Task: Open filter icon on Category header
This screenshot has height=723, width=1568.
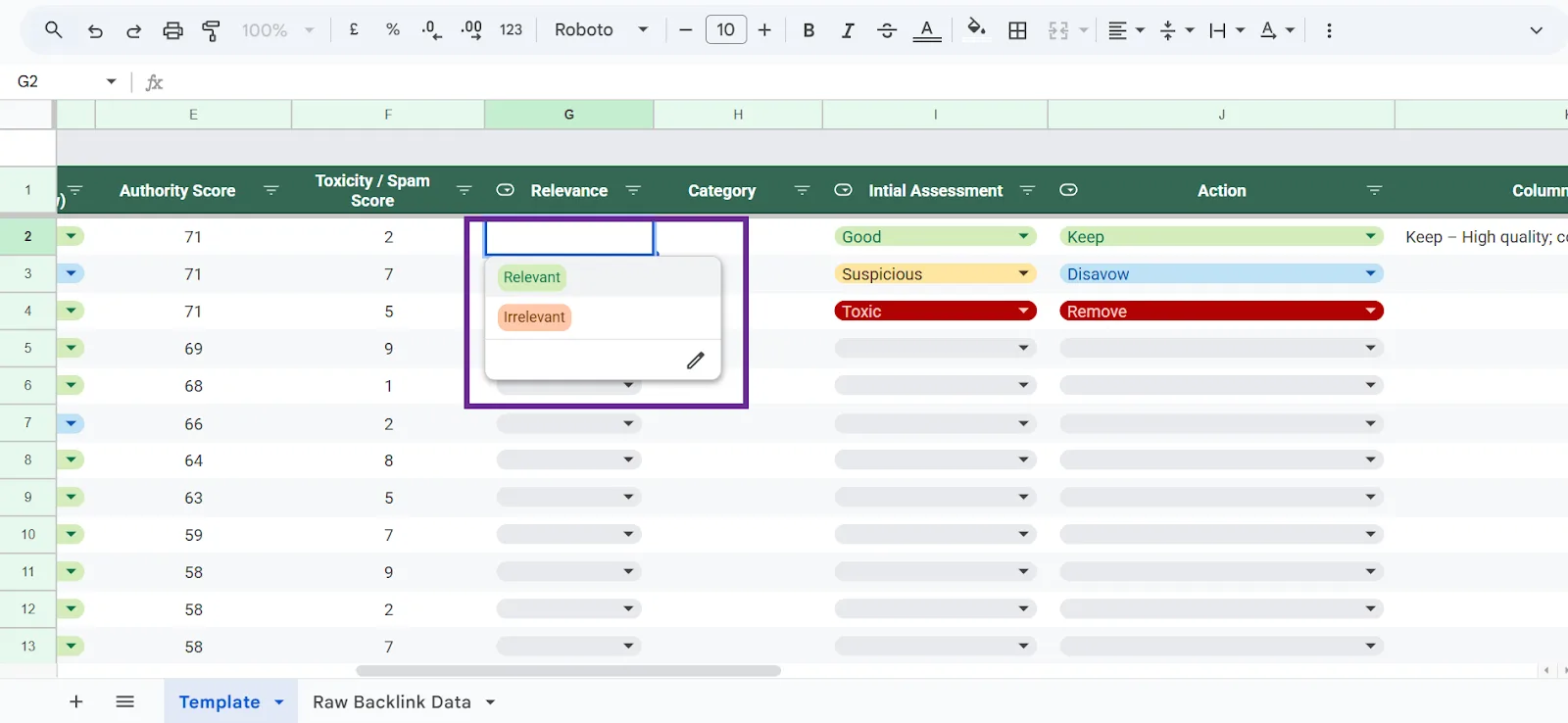Action: [802, 190]
